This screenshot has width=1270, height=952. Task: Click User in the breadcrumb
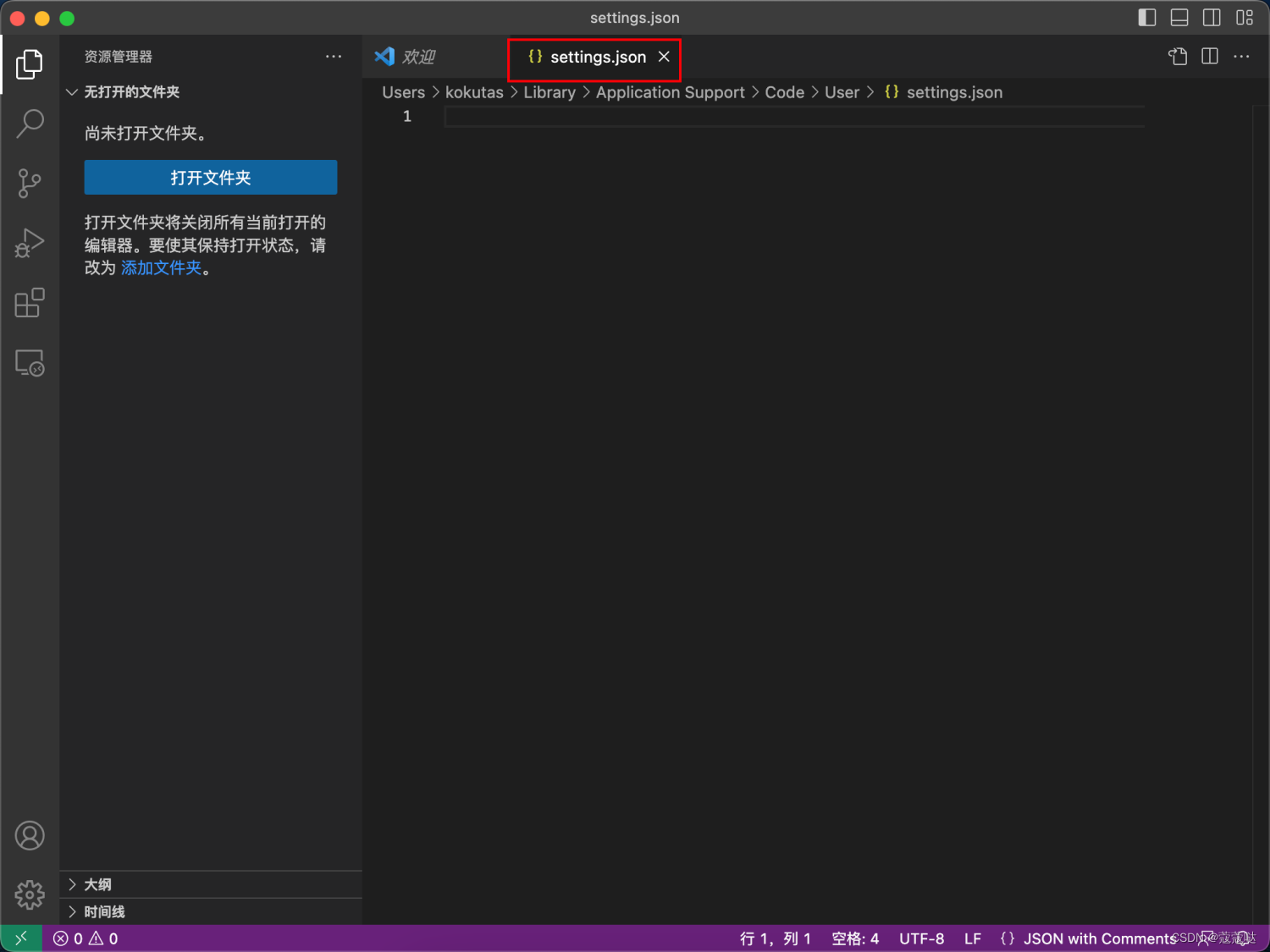point(842,92)
